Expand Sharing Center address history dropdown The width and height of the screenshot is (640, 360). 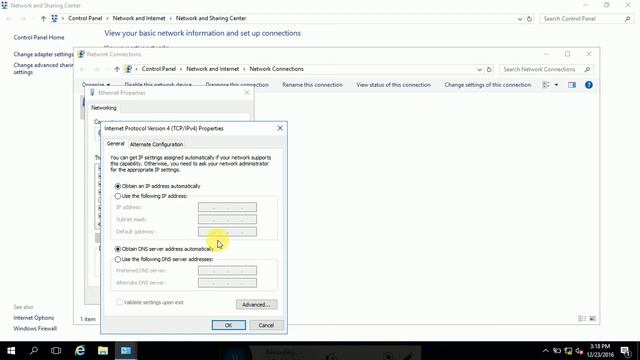click(520, 19)
